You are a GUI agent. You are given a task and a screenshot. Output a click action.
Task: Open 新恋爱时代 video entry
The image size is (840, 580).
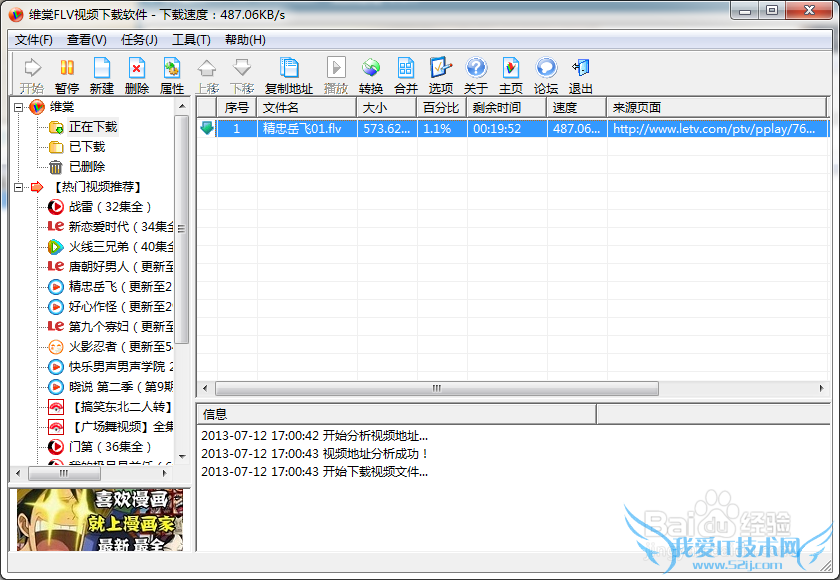[121, 227]
